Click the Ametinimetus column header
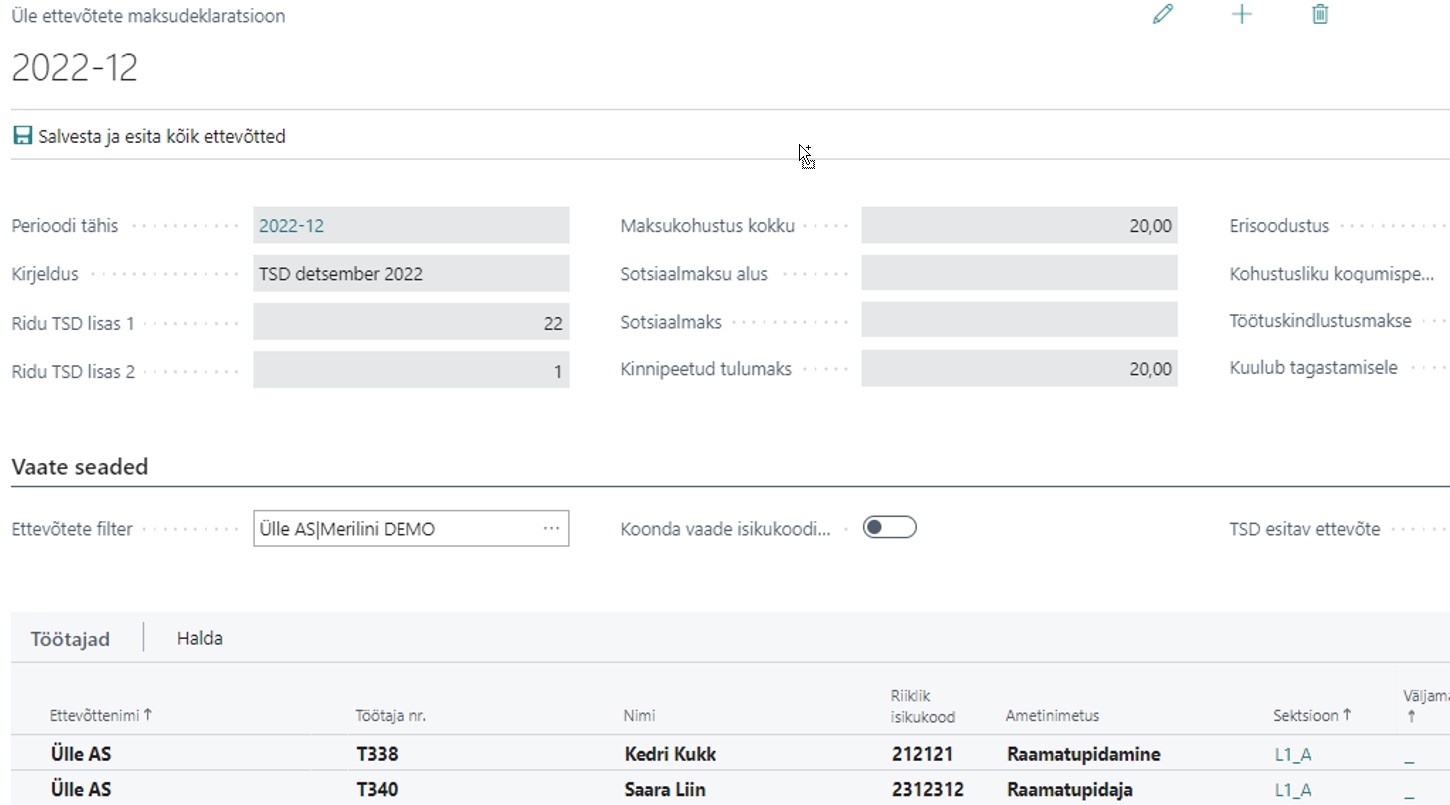 point(1052,716)
